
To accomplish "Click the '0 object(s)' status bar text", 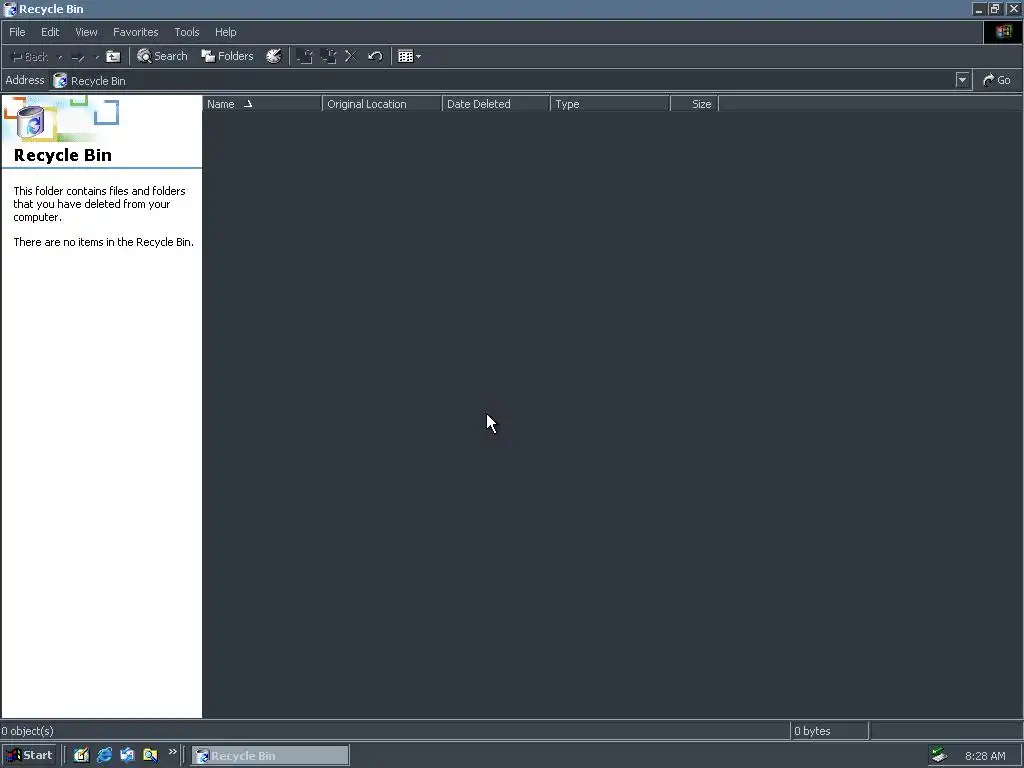I will coord(27,731).
